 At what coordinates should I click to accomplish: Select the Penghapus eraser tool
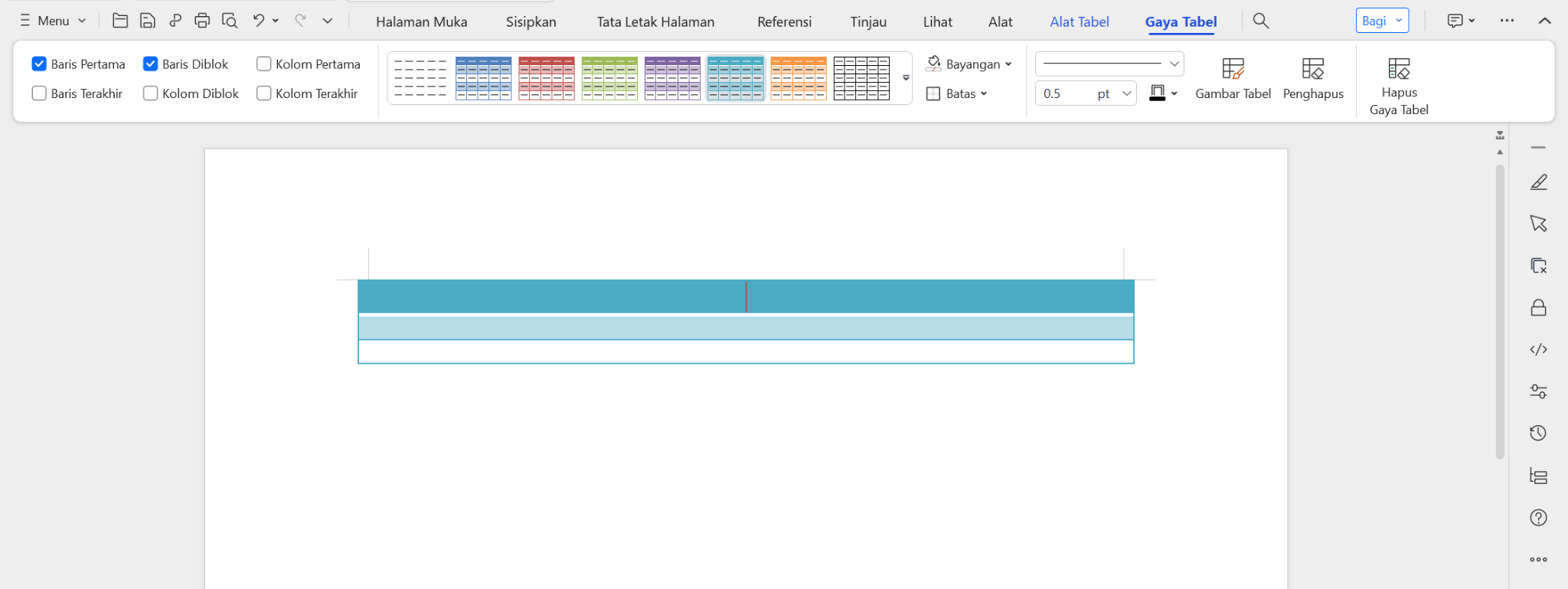[1313, 69]
